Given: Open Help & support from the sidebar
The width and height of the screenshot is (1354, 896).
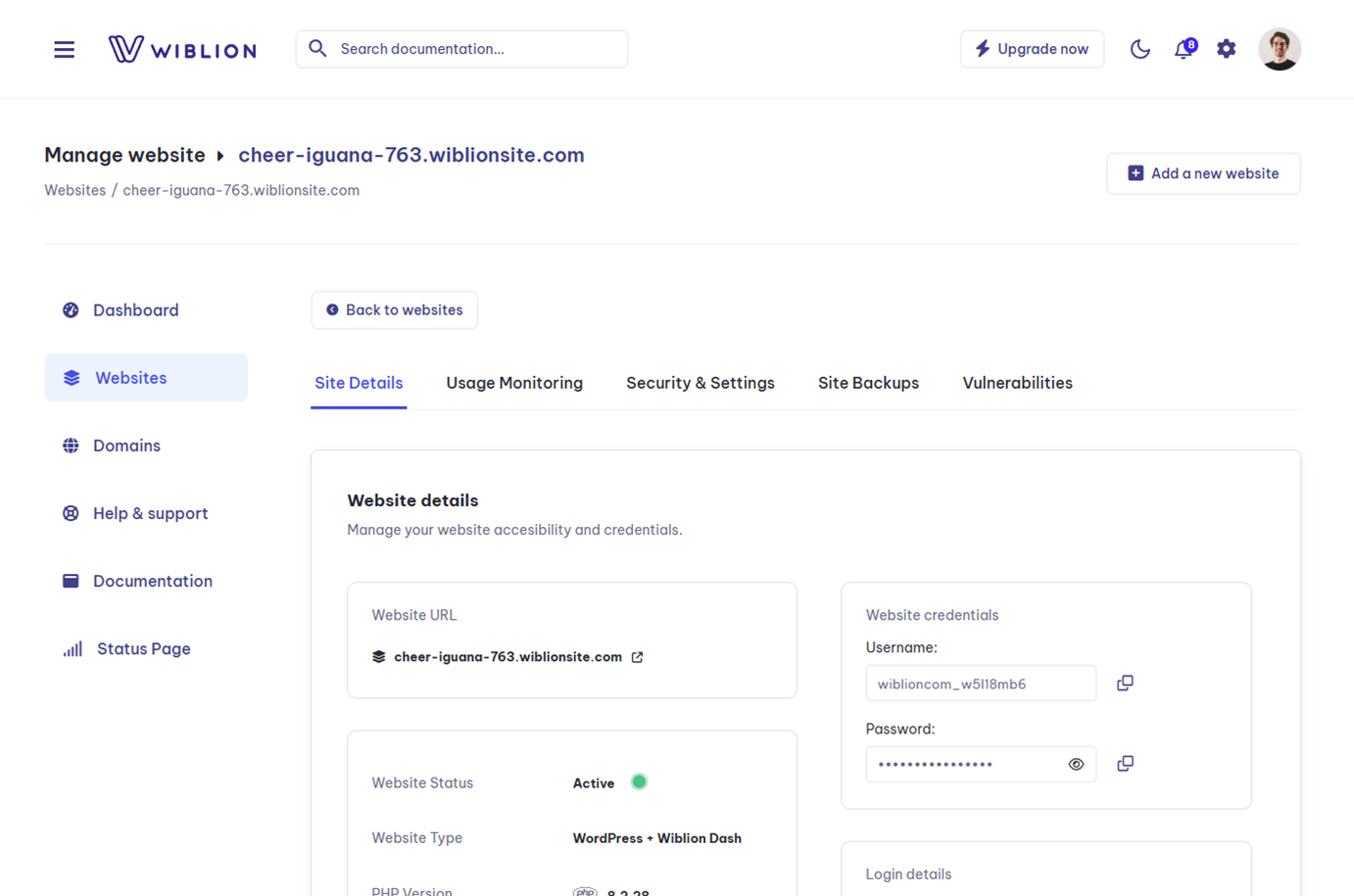Looking at the screenshot, I should click(150, 513).
